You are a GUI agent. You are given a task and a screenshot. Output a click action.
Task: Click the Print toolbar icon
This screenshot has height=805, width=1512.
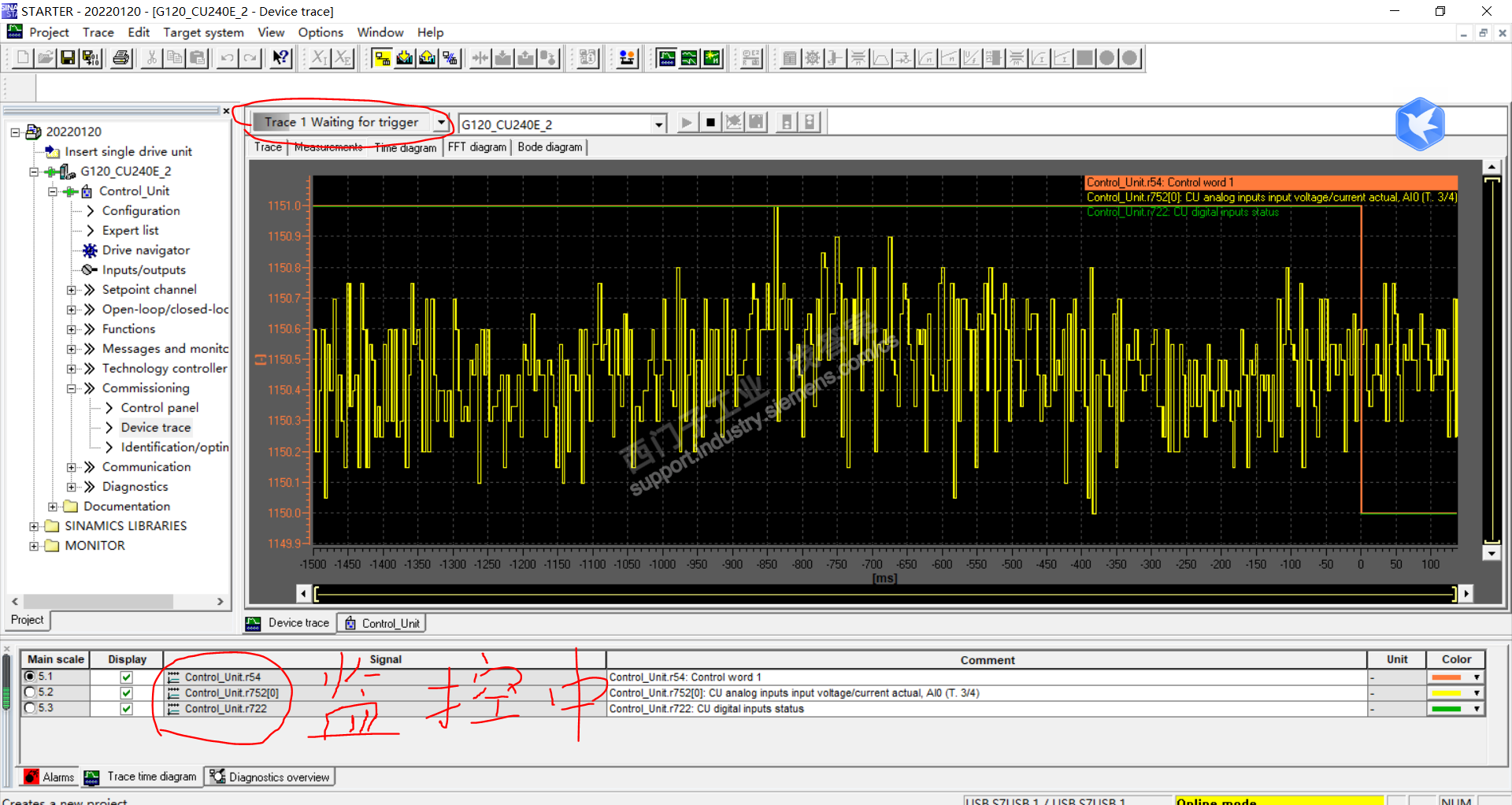[121, 57]
